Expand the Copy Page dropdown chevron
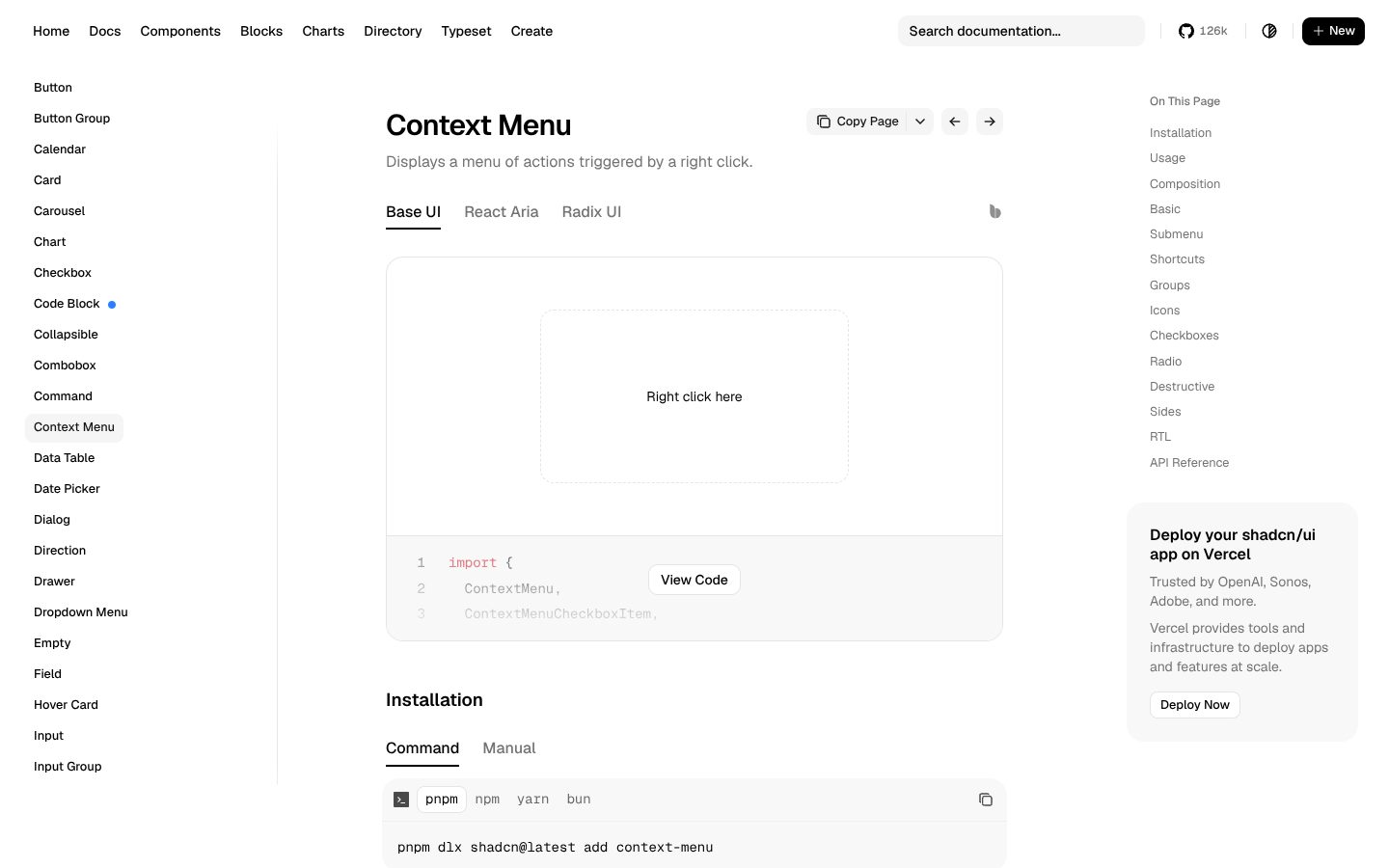 pyautogui.click(x=920, y=122)
